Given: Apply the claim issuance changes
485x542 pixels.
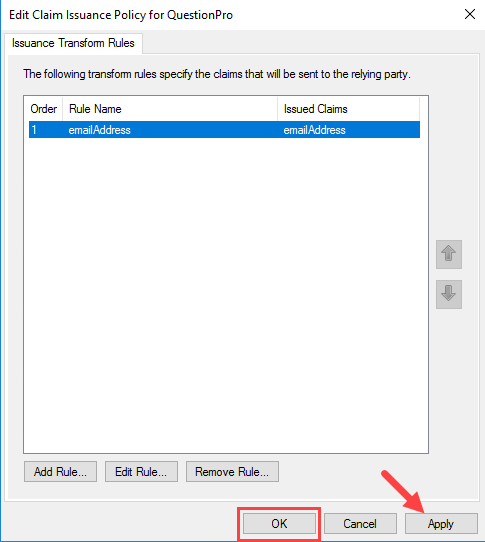Looking at the screenshot, I should click(x=441, y=524).
